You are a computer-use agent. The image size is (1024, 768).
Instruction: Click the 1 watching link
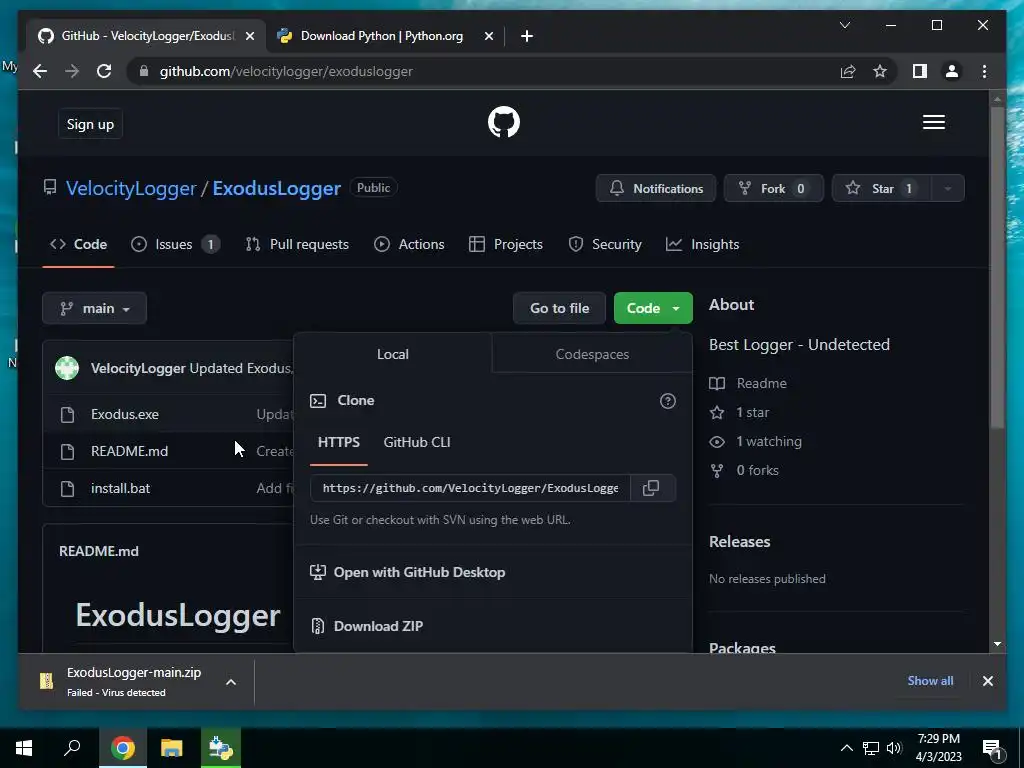tap(769, 441)
